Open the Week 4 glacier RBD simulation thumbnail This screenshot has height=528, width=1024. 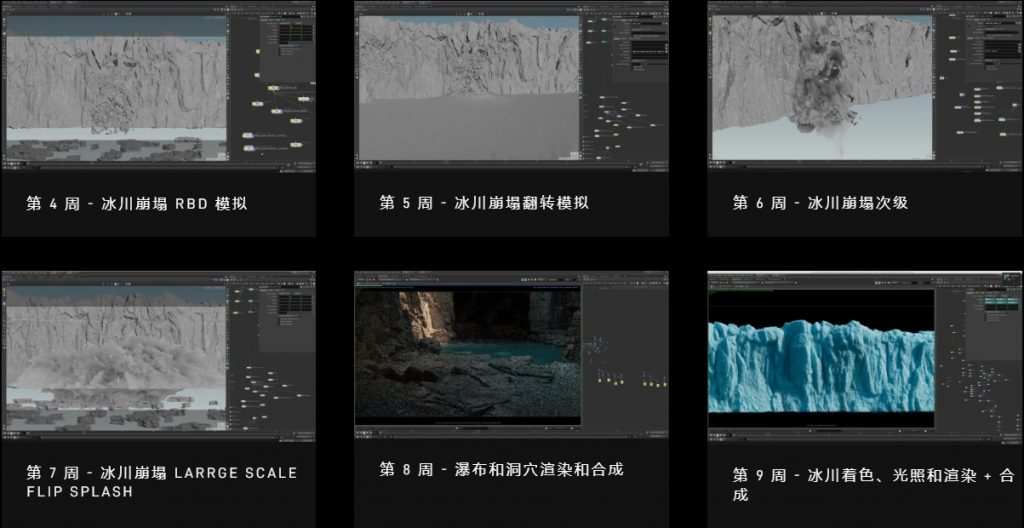pyautogui.click(x=159, y=86)
